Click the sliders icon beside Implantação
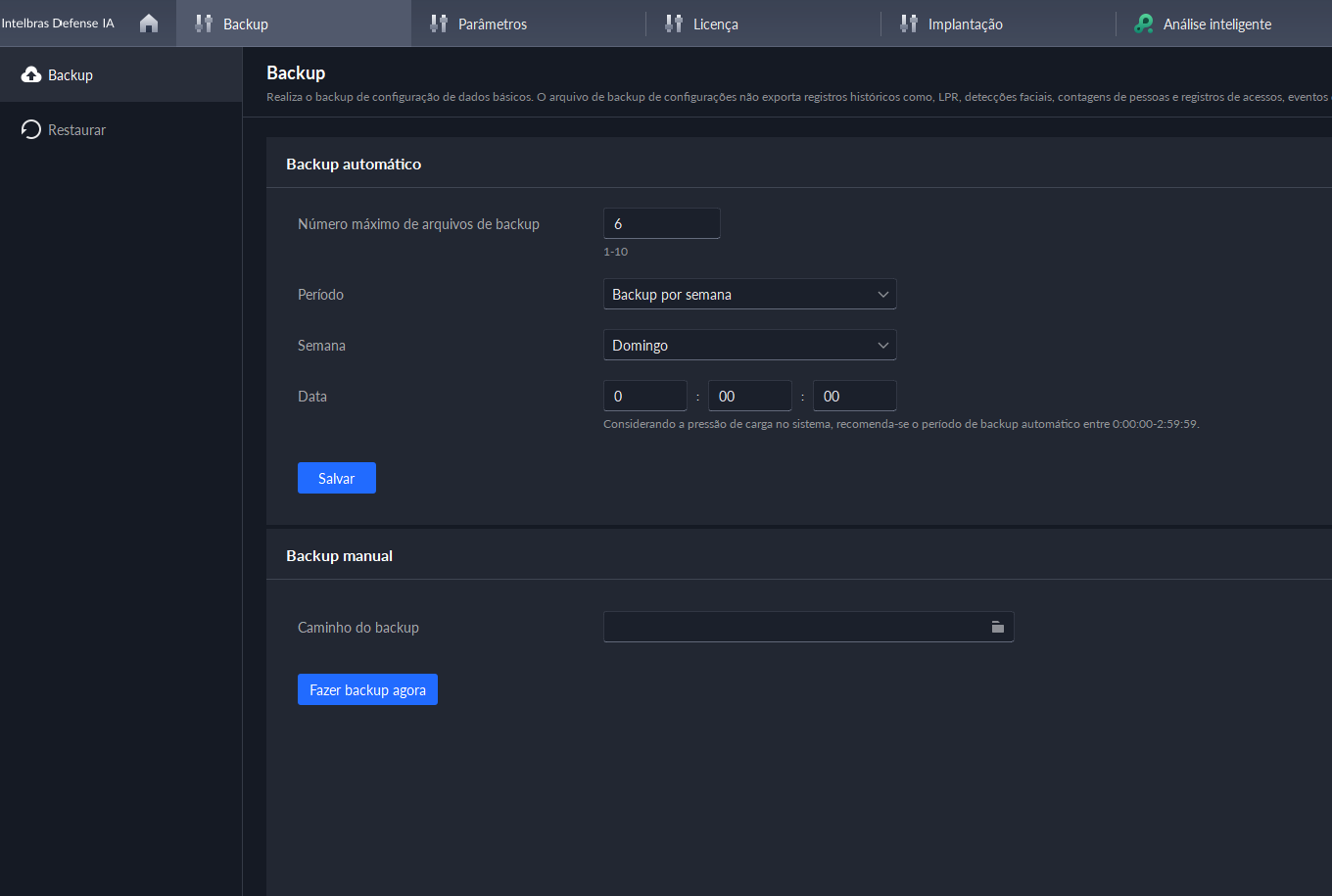The height and width of the screenshot is (896, 1332). click(909, 24)
